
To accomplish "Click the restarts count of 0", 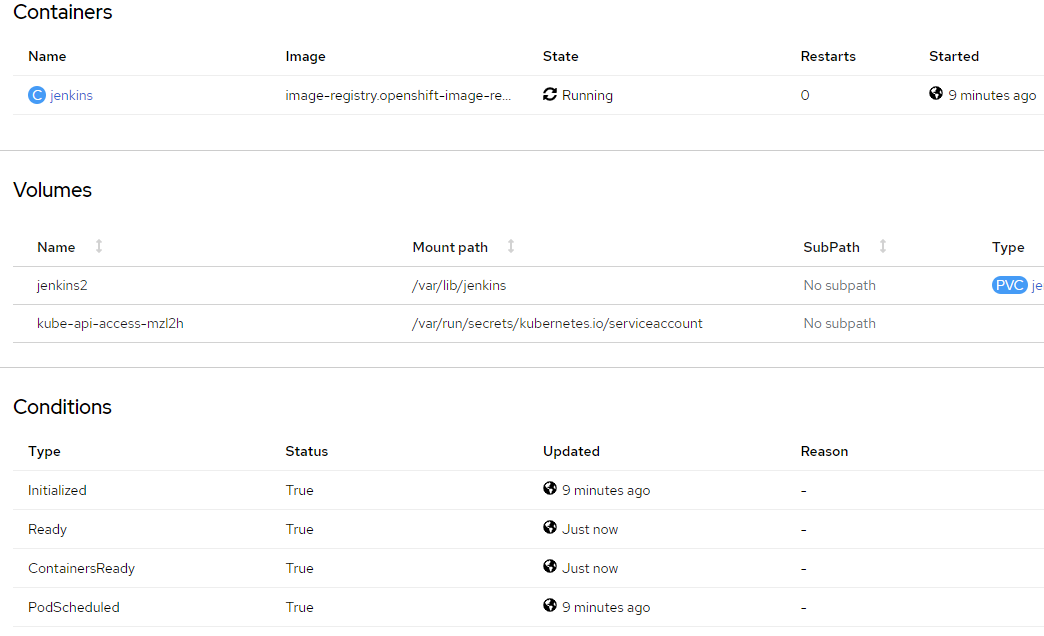I will point(805,94).
